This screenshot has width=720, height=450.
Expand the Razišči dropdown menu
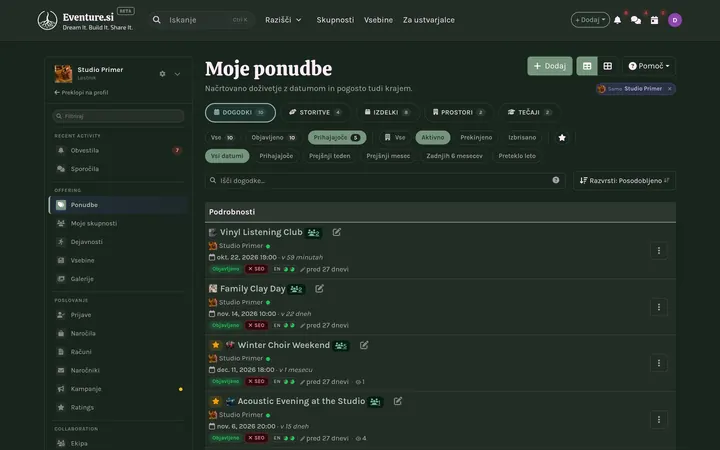283,20
